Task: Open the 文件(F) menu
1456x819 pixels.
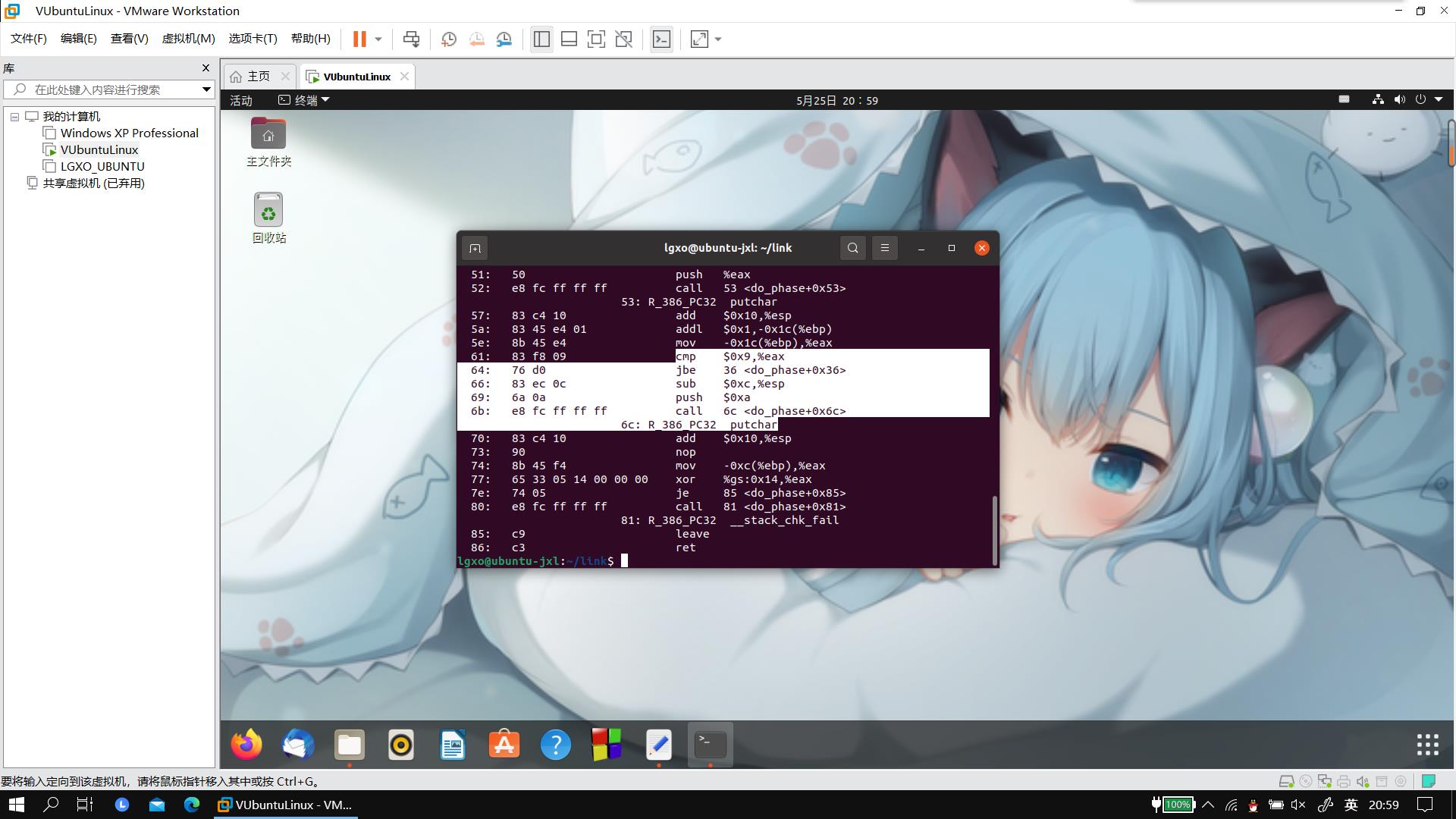Action: click(x=28, y=38)
